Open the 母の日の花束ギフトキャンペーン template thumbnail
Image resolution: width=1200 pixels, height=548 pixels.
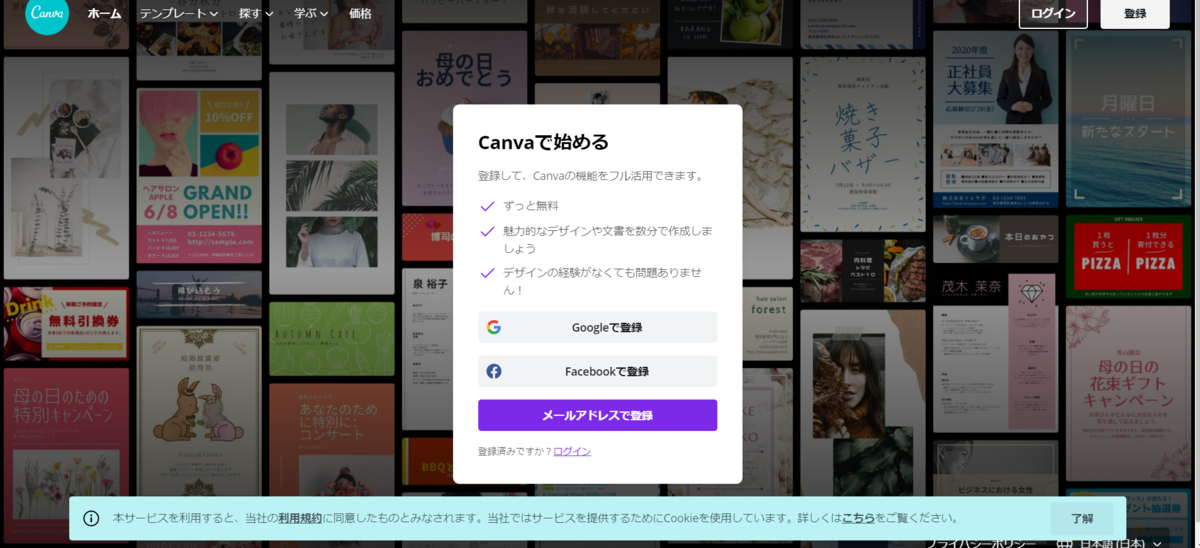(x=1128, y=393)
